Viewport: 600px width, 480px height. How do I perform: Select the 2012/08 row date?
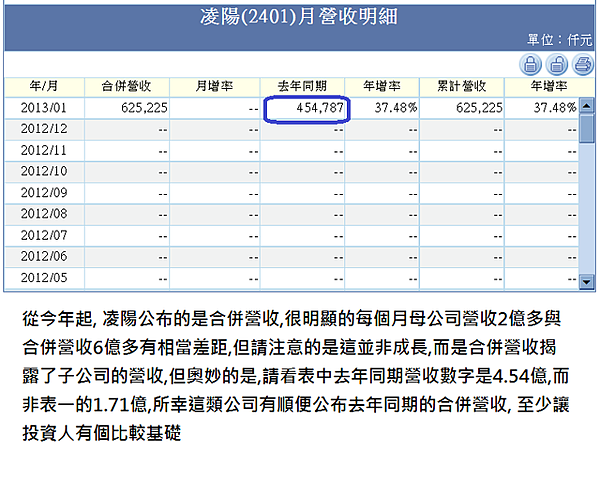(x=44, y=214)
